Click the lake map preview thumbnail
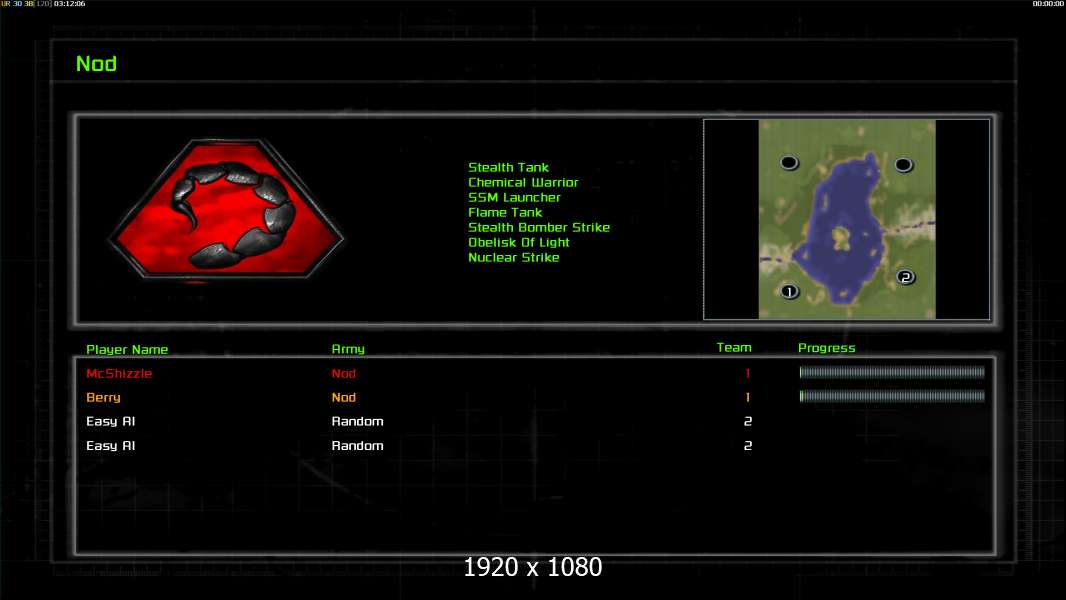The image size is (1066, 600). (846, 219)
